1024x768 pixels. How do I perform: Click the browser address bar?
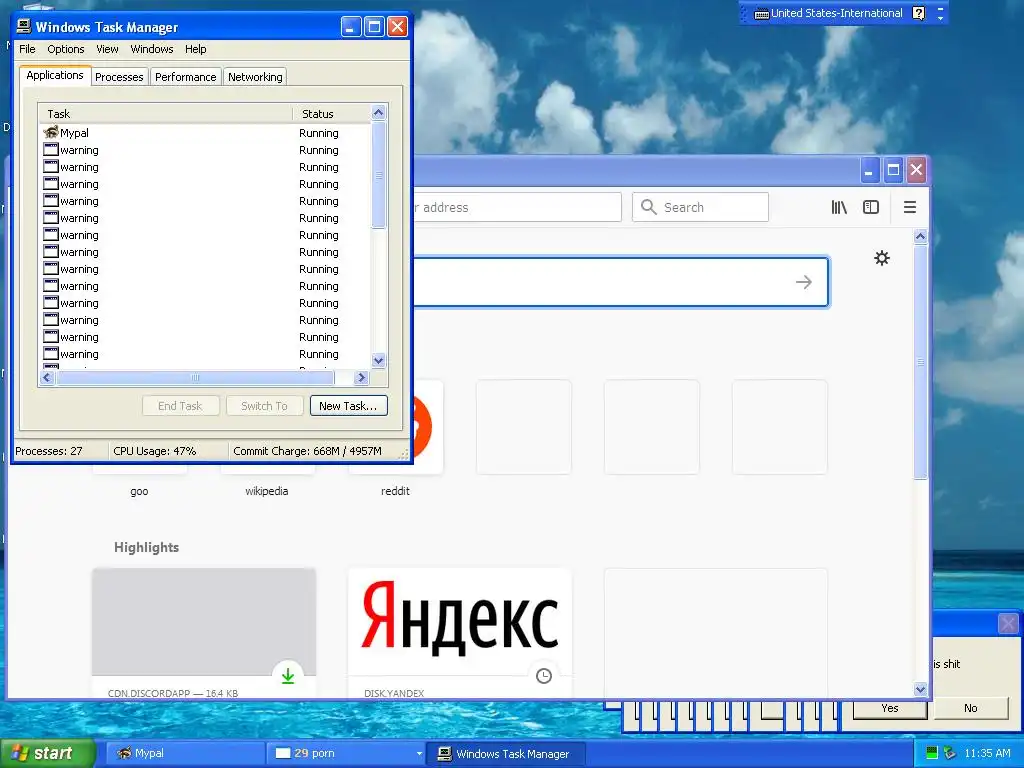point(516,207)
